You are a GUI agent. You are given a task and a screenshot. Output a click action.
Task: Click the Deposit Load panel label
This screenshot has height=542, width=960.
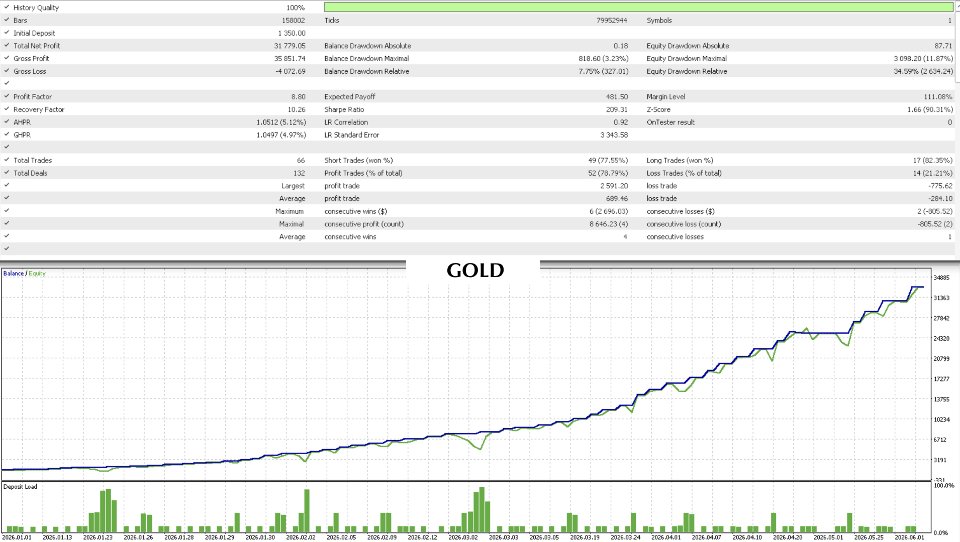coord(20,487)
